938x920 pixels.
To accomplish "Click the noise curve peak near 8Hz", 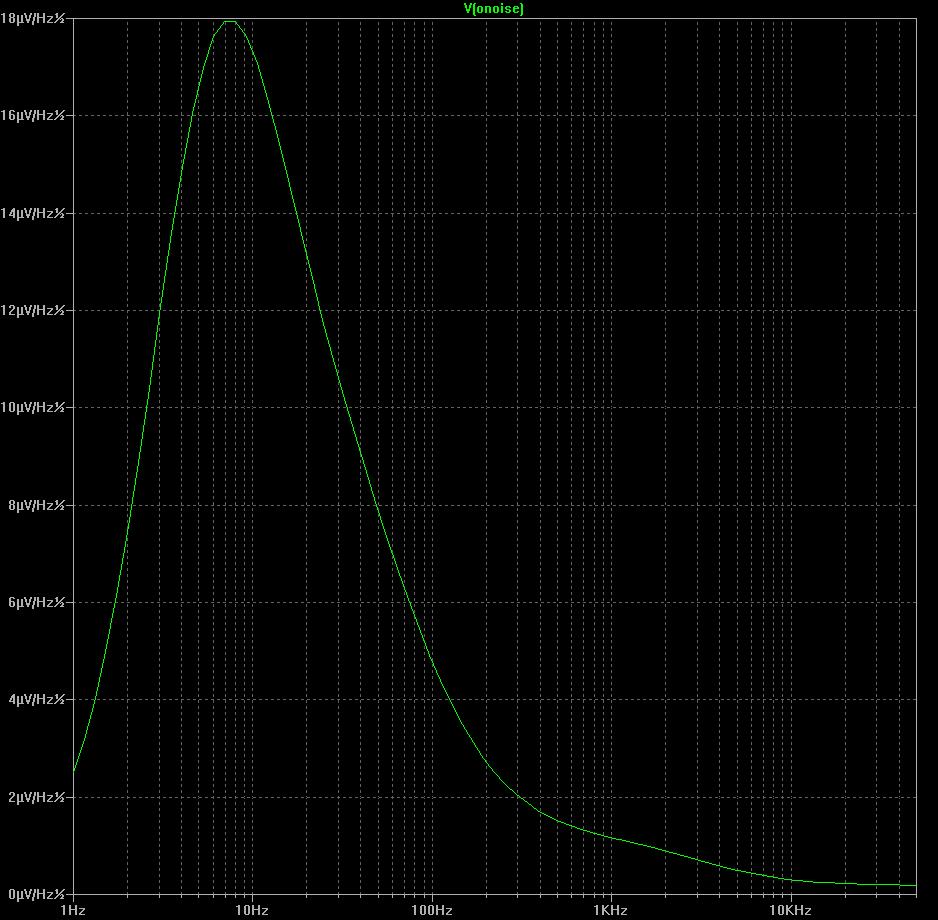I will click(x=230, y=22).
